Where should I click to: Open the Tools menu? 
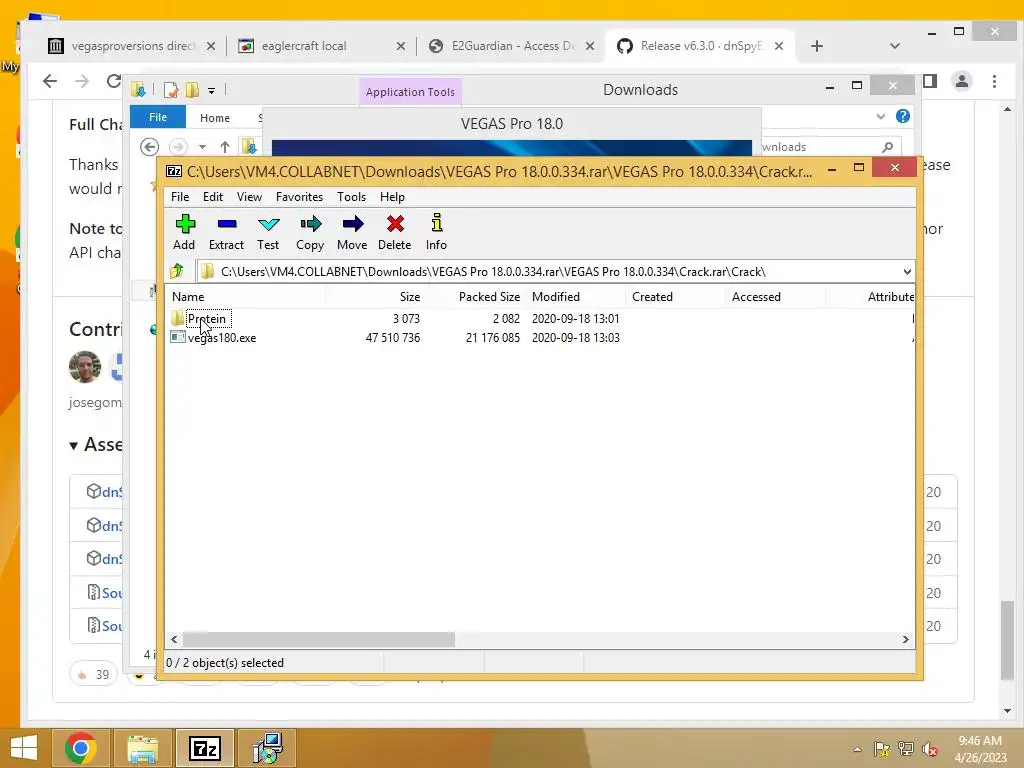coord(351,197)
